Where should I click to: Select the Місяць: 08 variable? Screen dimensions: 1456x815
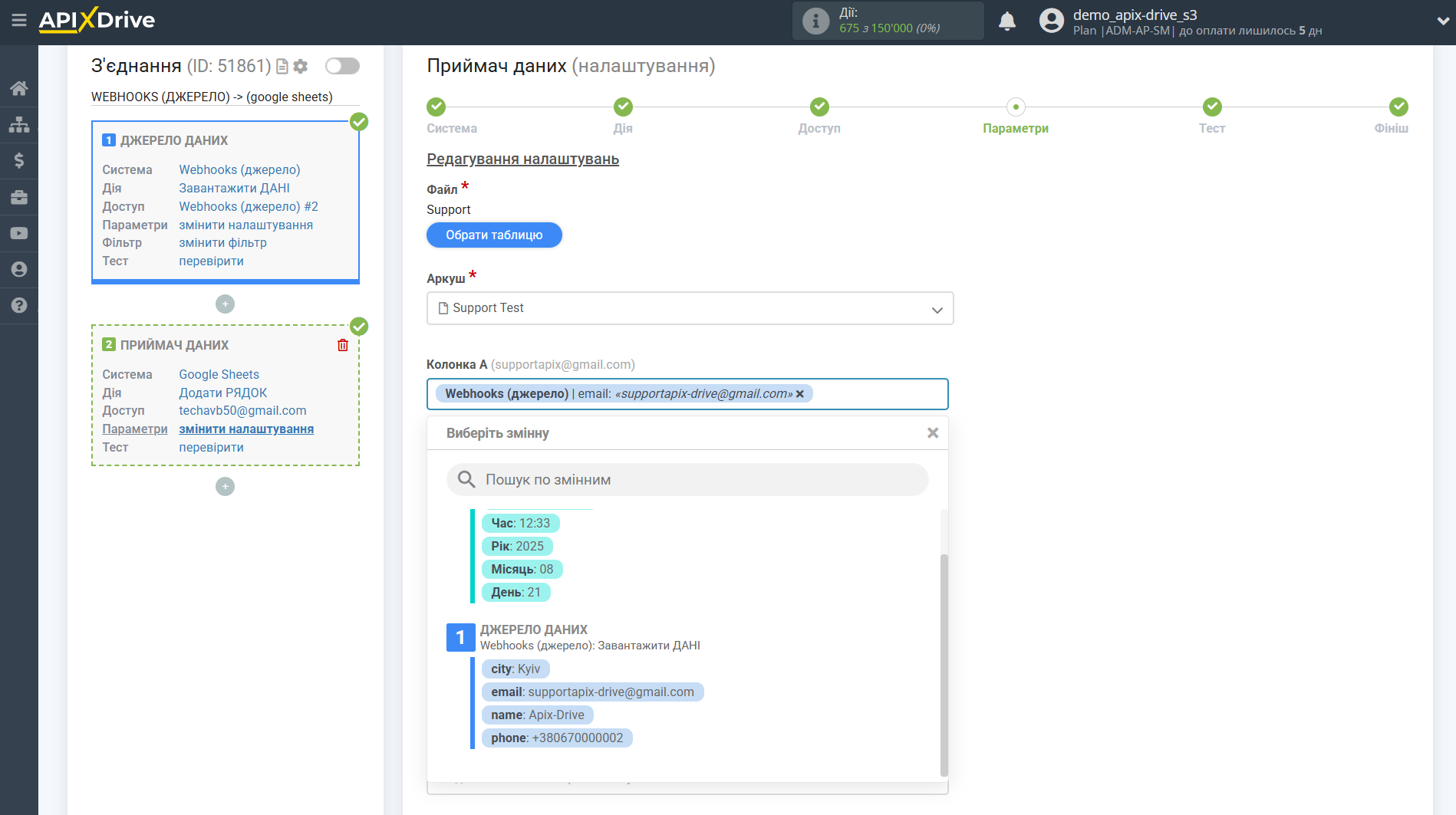[x=522, y=570]
